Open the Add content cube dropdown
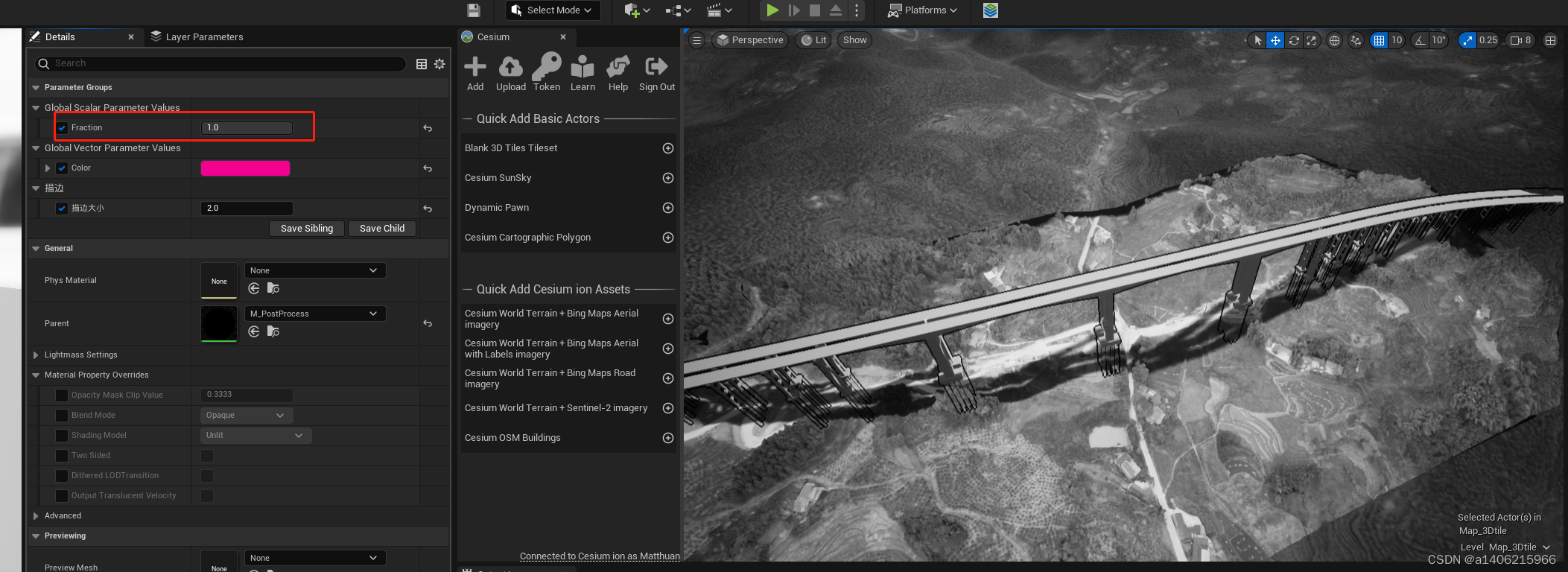The height and width of the screenshot is (572, 1568). tap(637, 10)
